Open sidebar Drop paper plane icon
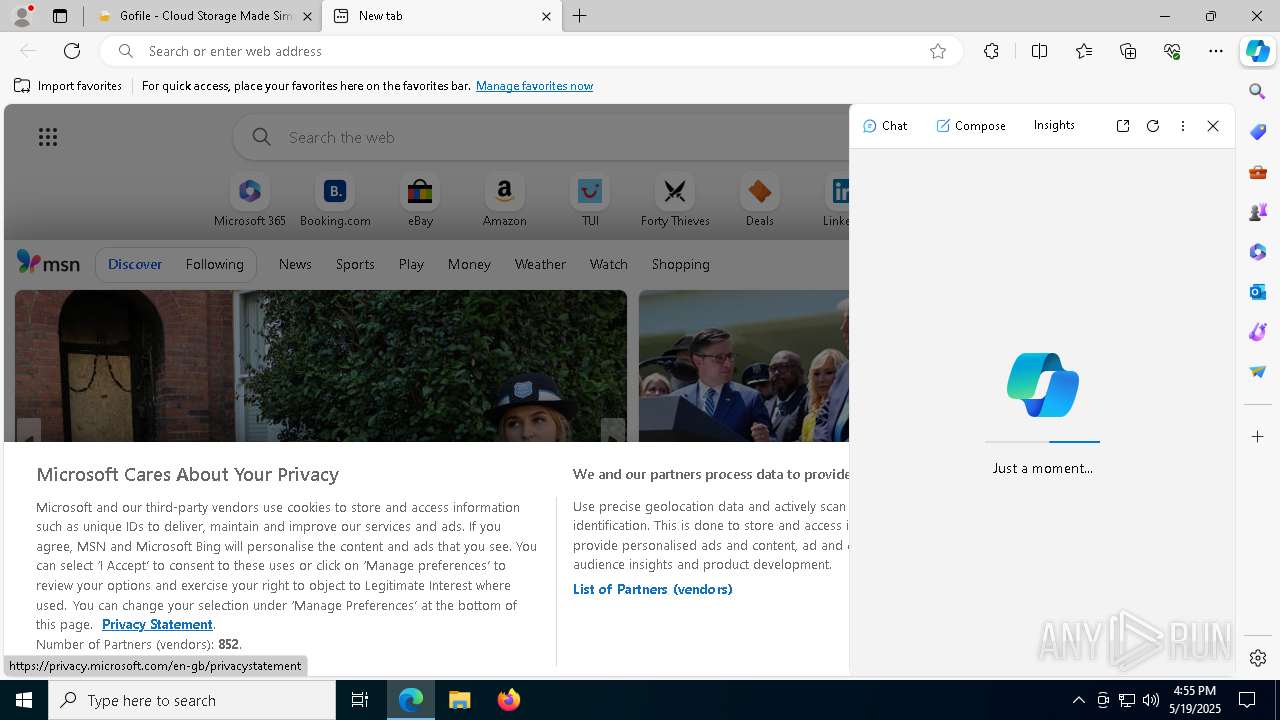Screen dimensions: 1280x720 coord(1258,372)
